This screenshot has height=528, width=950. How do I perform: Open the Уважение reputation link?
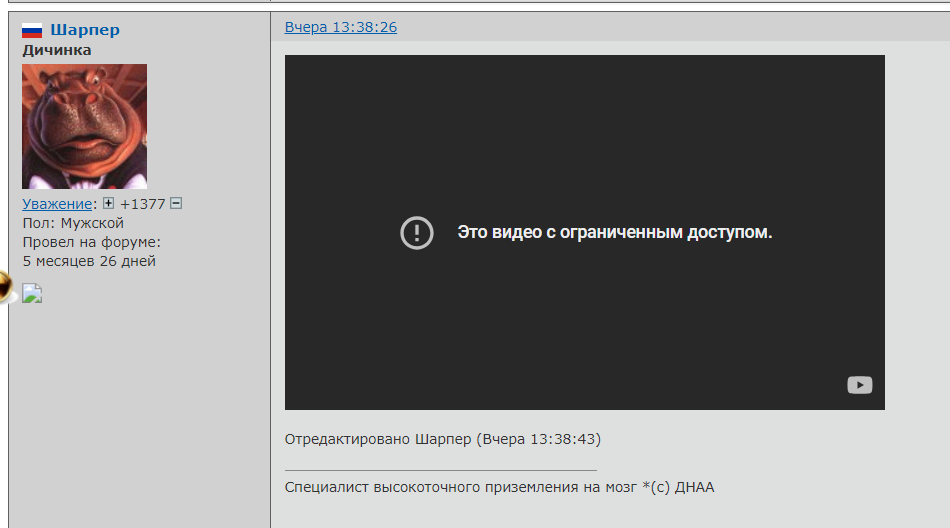coord(57,204)
